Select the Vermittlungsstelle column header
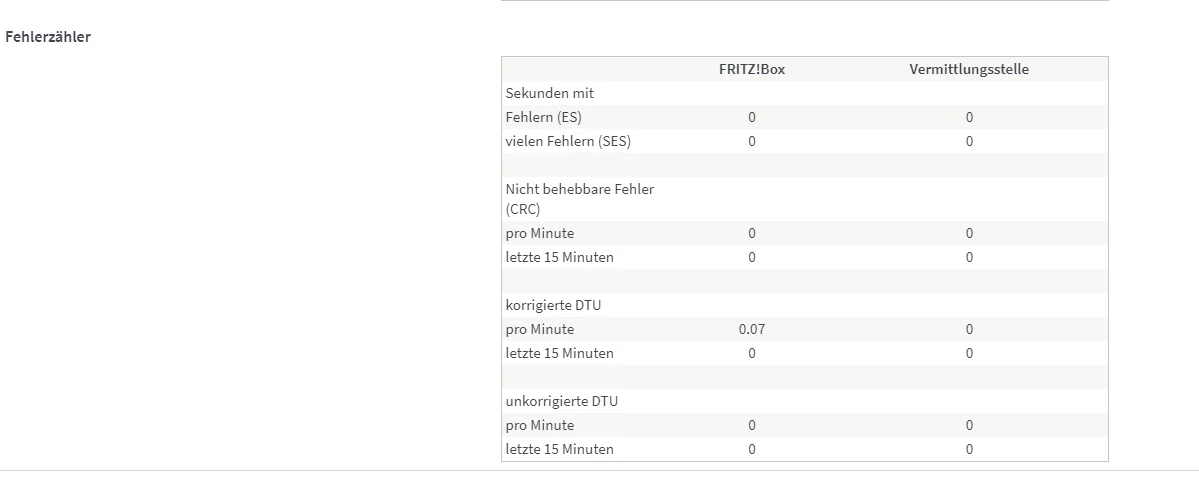The image size is (1199, 482). [968, 69]
